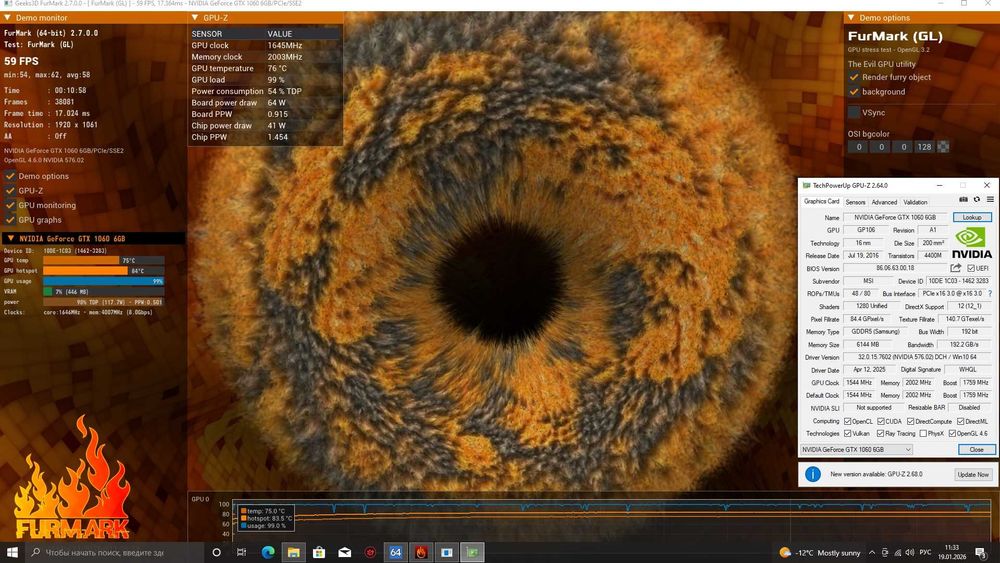Switch to GPU-Z green taskbar icon
Viewport: 1000px width, 563px height.
[x=472, y=552]
